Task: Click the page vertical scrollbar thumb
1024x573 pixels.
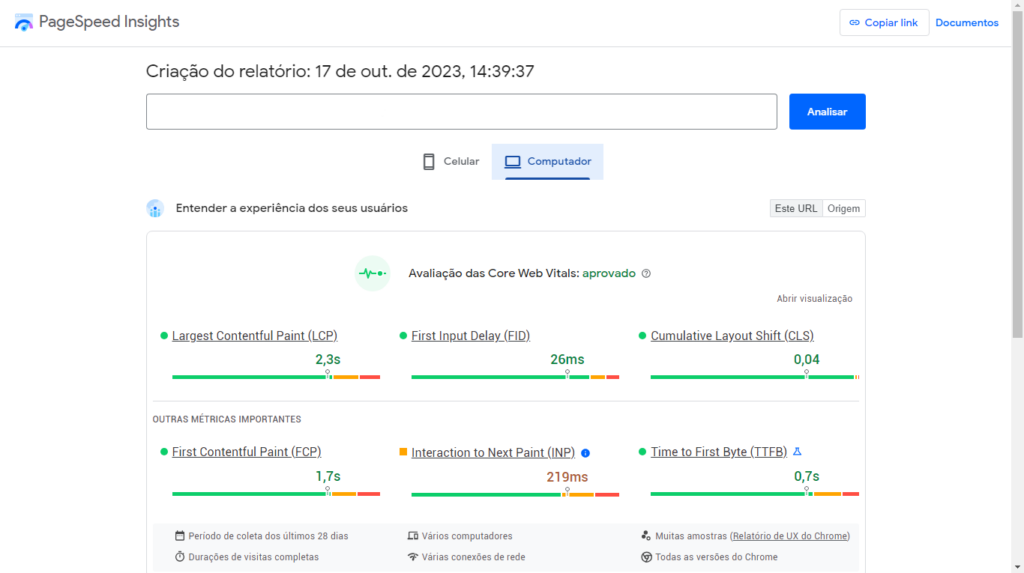Action: point(1017,175)
